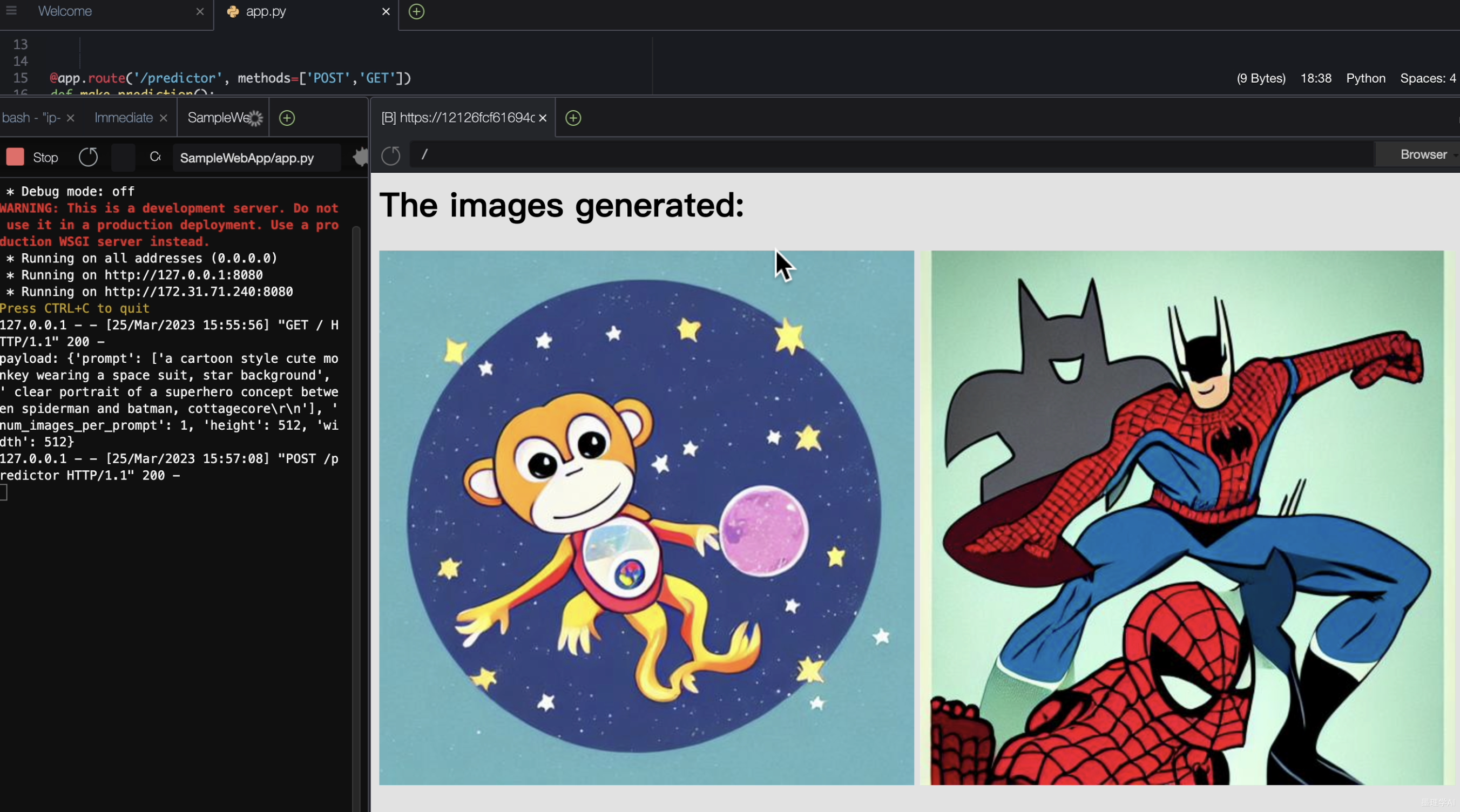1460x812 pixels.
Task: Click the dark square button after the restart icon
Action: 123,157
